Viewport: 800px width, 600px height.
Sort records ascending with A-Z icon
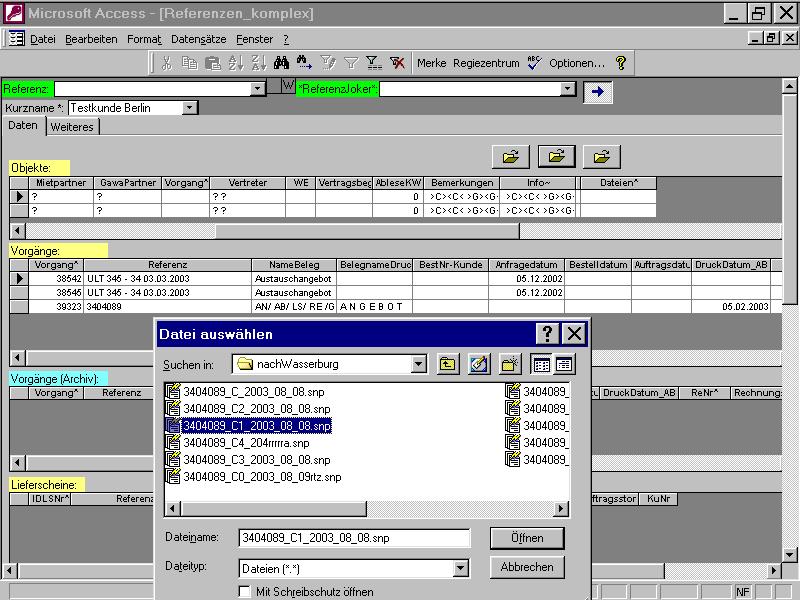coord(236,62)
